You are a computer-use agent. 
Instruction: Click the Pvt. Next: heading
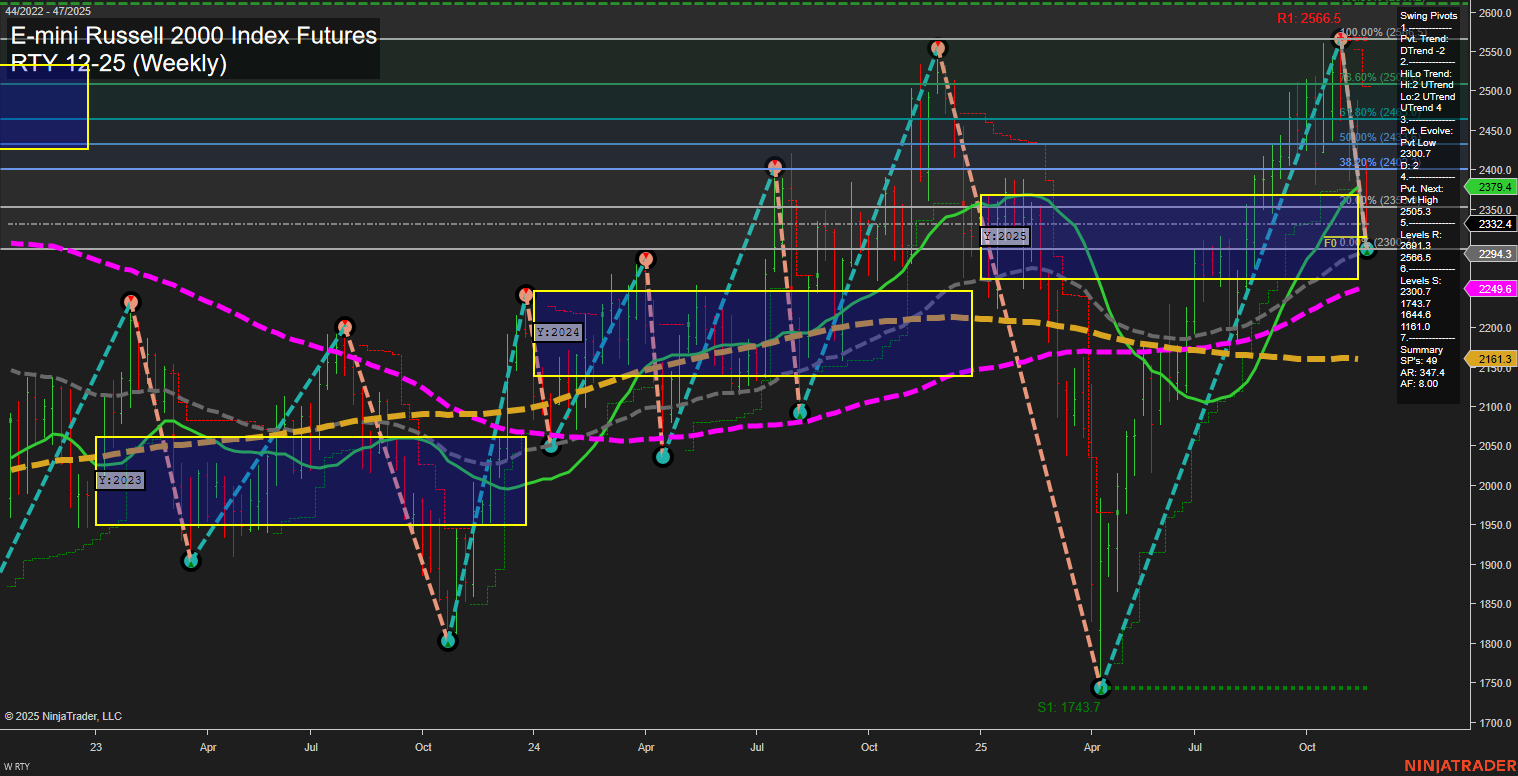click(1423, 188)
